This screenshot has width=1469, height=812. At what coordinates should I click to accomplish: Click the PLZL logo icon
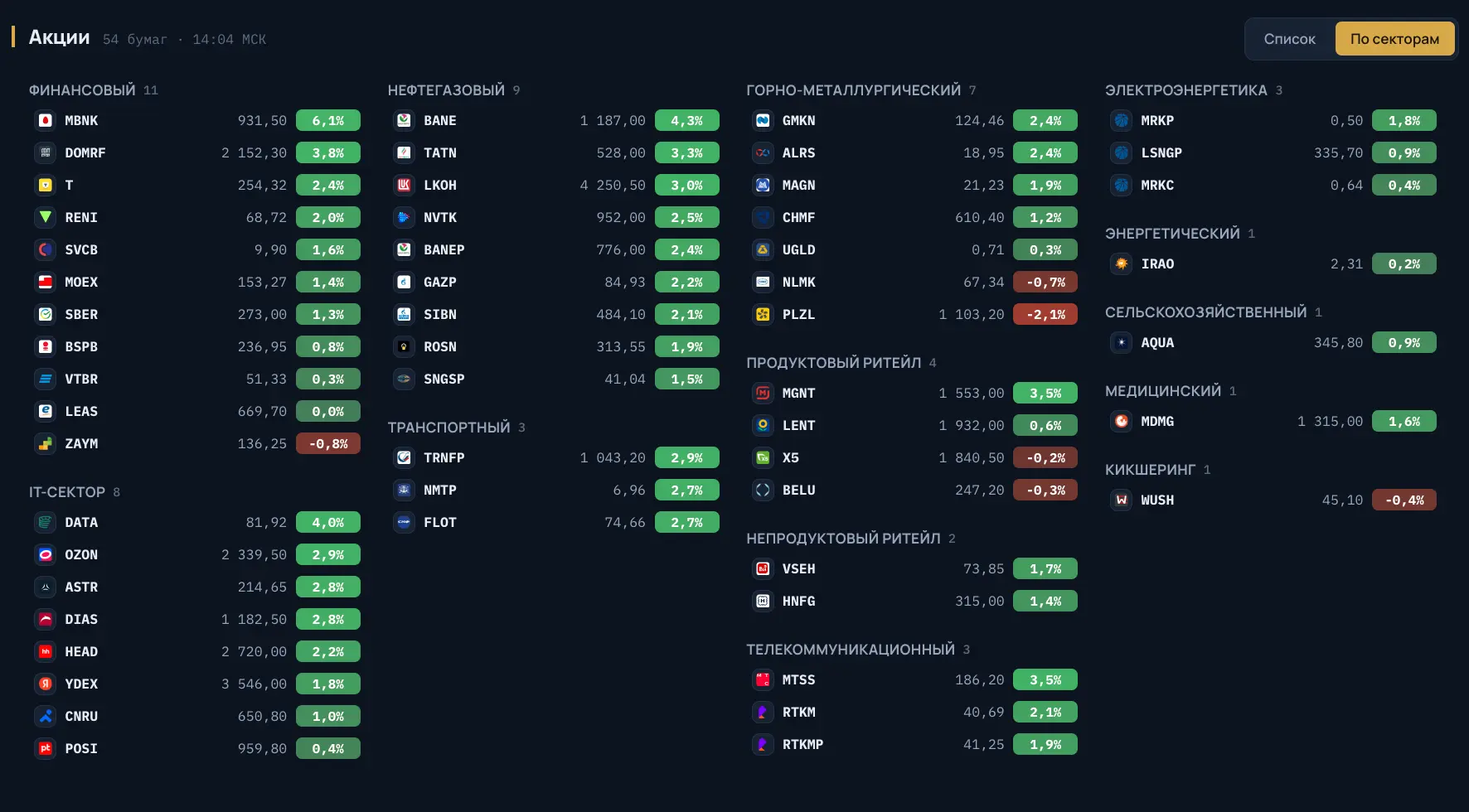click(x=763, y=315)
